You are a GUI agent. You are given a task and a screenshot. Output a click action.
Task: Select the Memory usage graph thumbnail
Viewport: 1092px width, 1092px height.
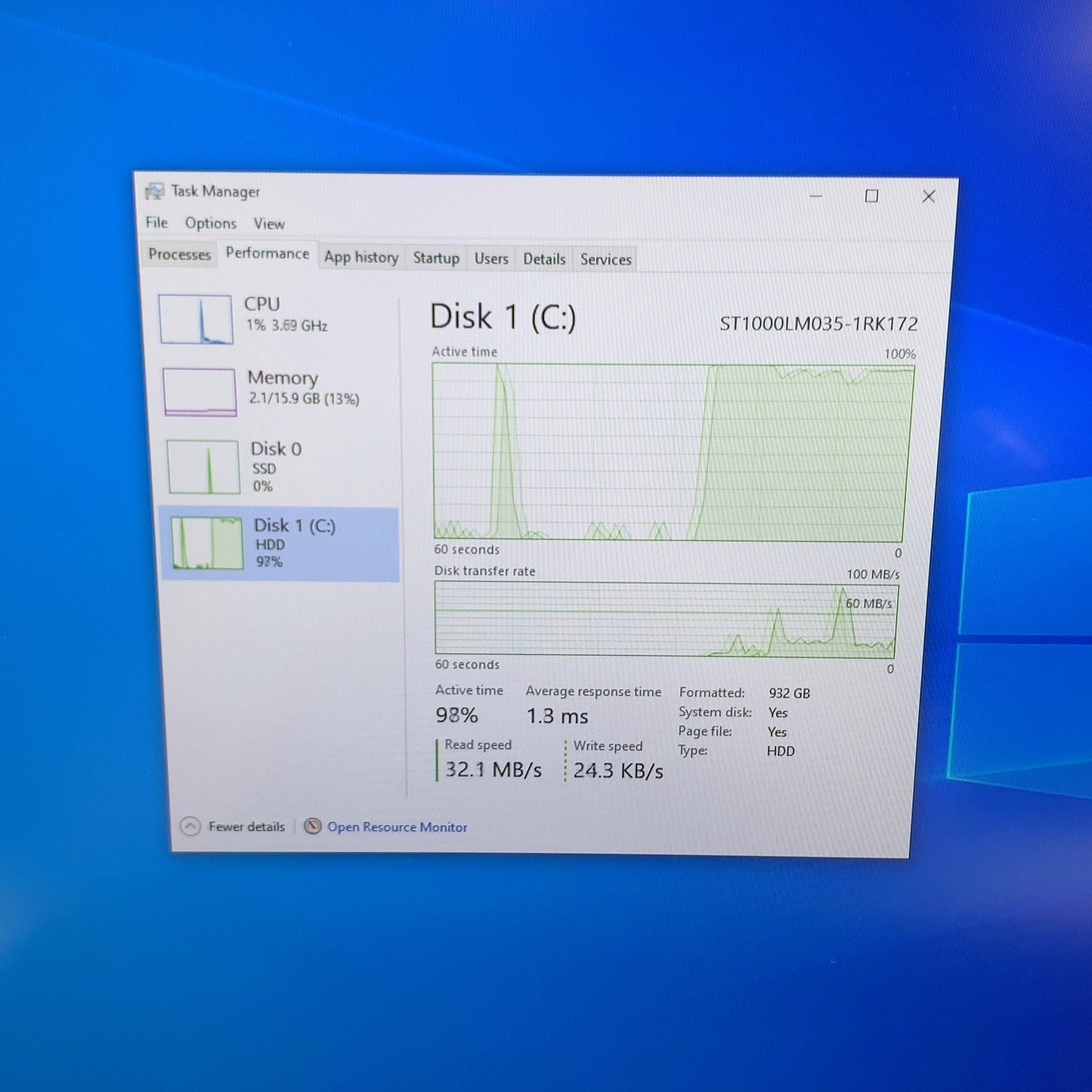click(200, 391)
